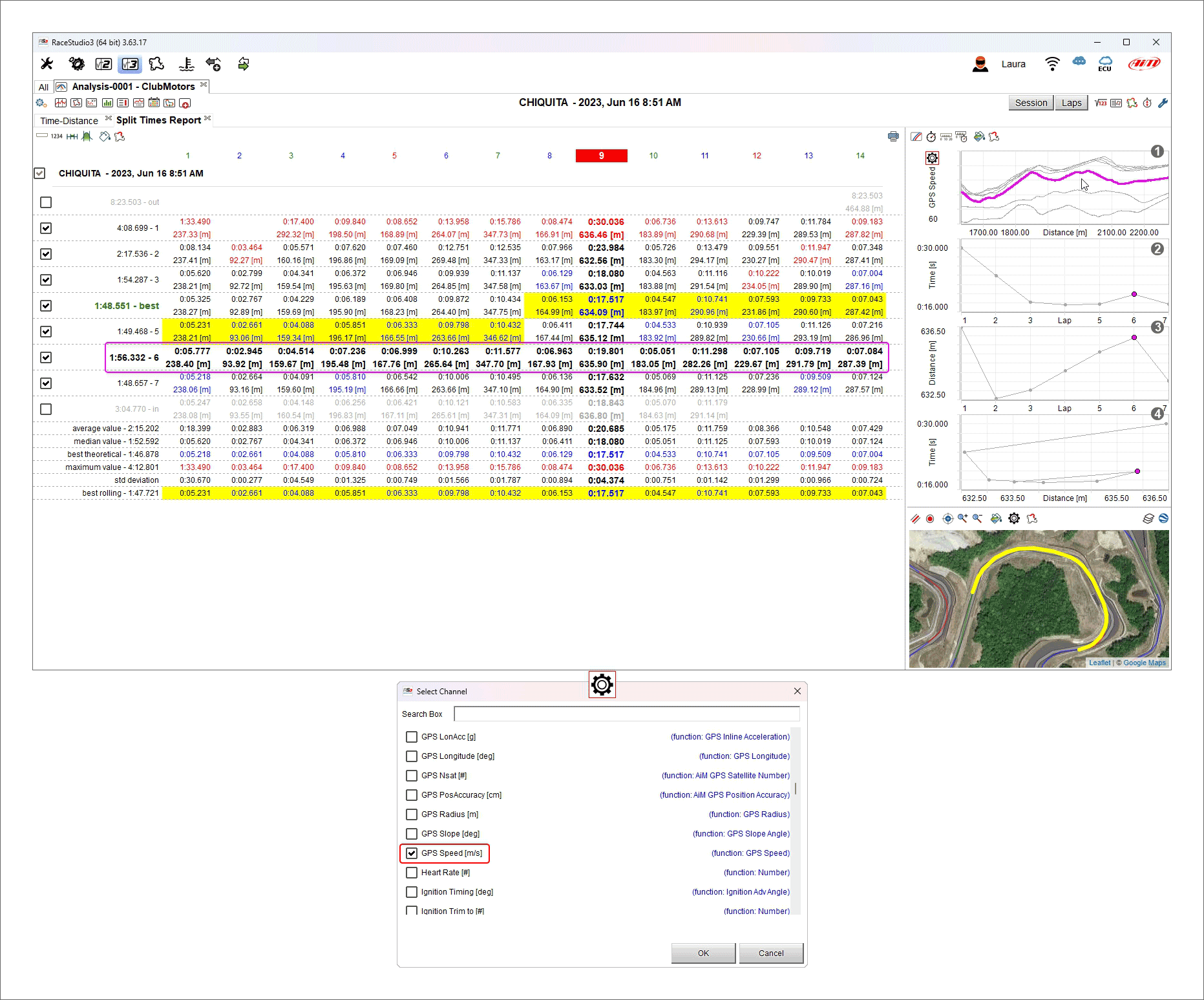Uncheck the GPS Speed [m/s] channel

tap(412, 853)
